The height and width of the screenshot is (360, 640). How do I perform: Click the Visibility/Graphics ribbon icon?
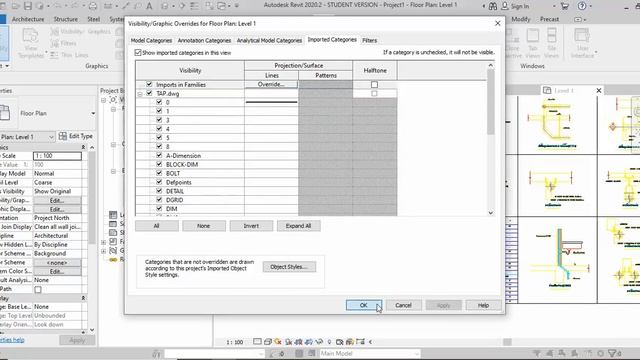[54, 31]
